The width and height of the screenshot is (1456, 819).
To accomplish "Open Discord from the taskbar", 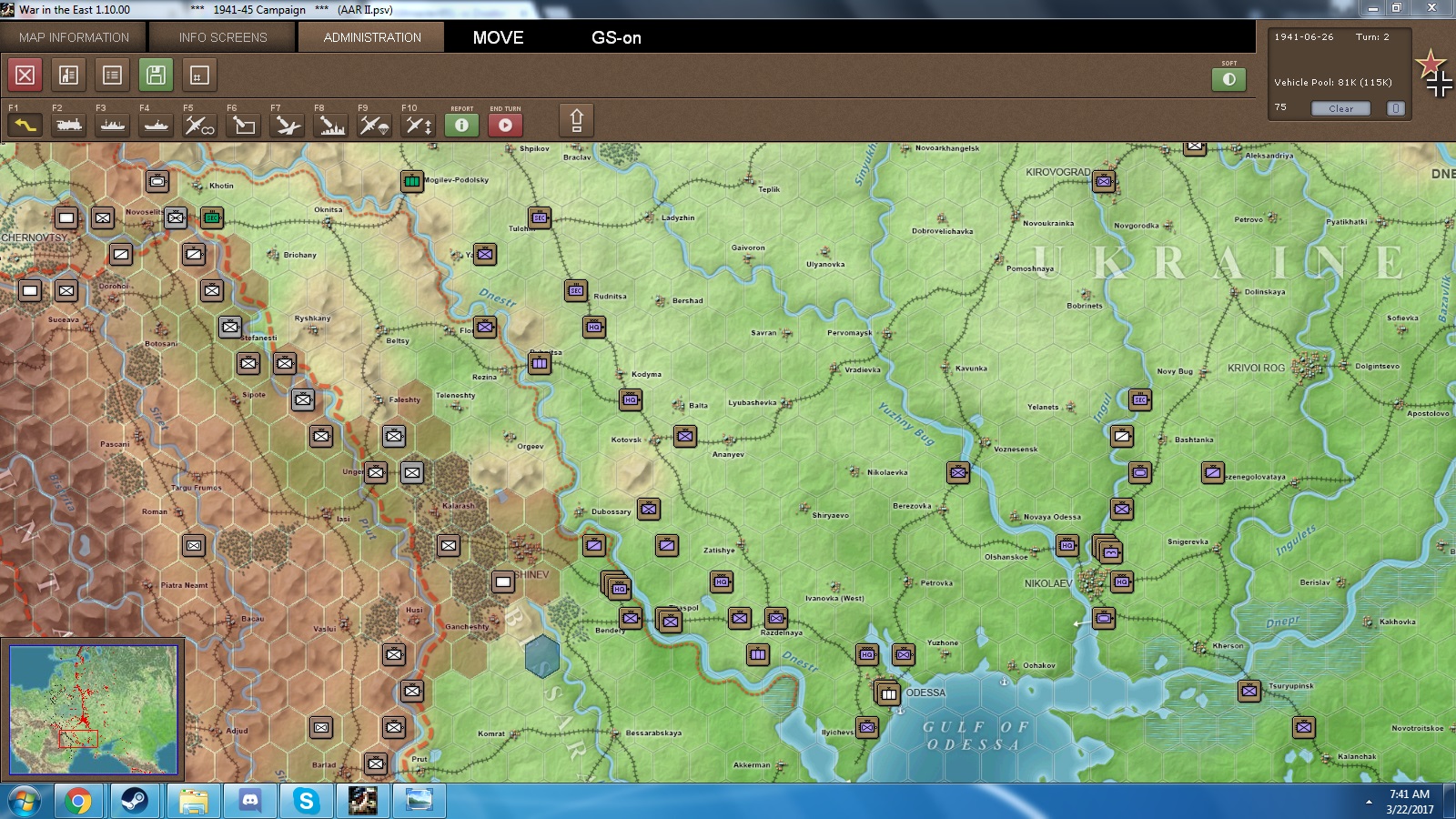I will (x=249, y=802).
